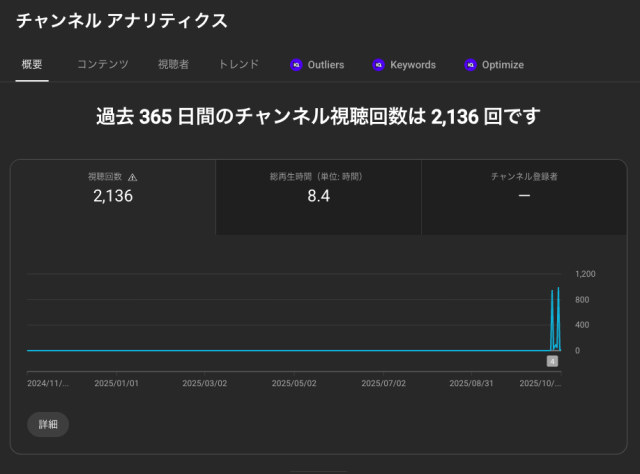Open the Outliers tab label

pyautogui.click(x=326, y=65)
